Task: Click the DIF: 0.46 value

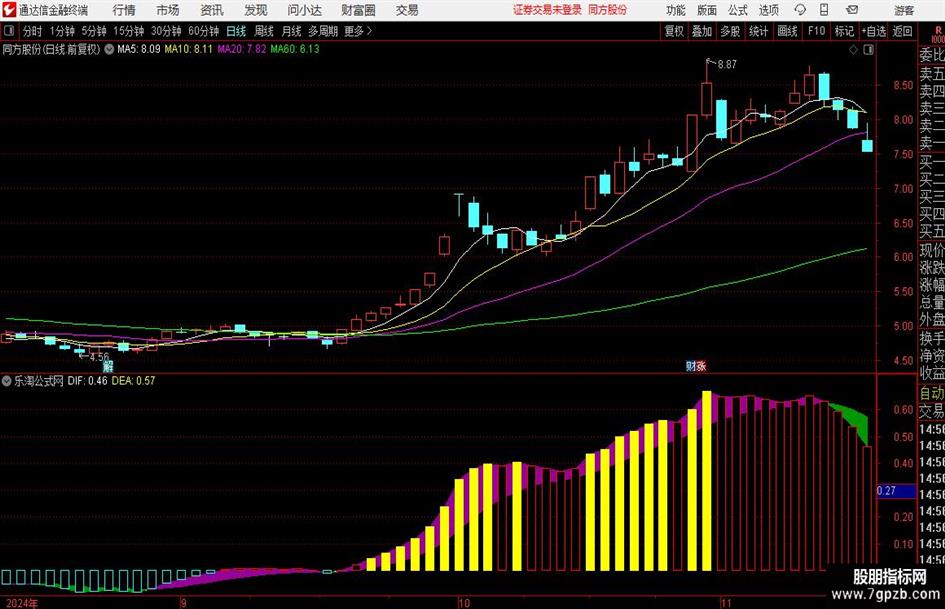Action: [87, 381]
